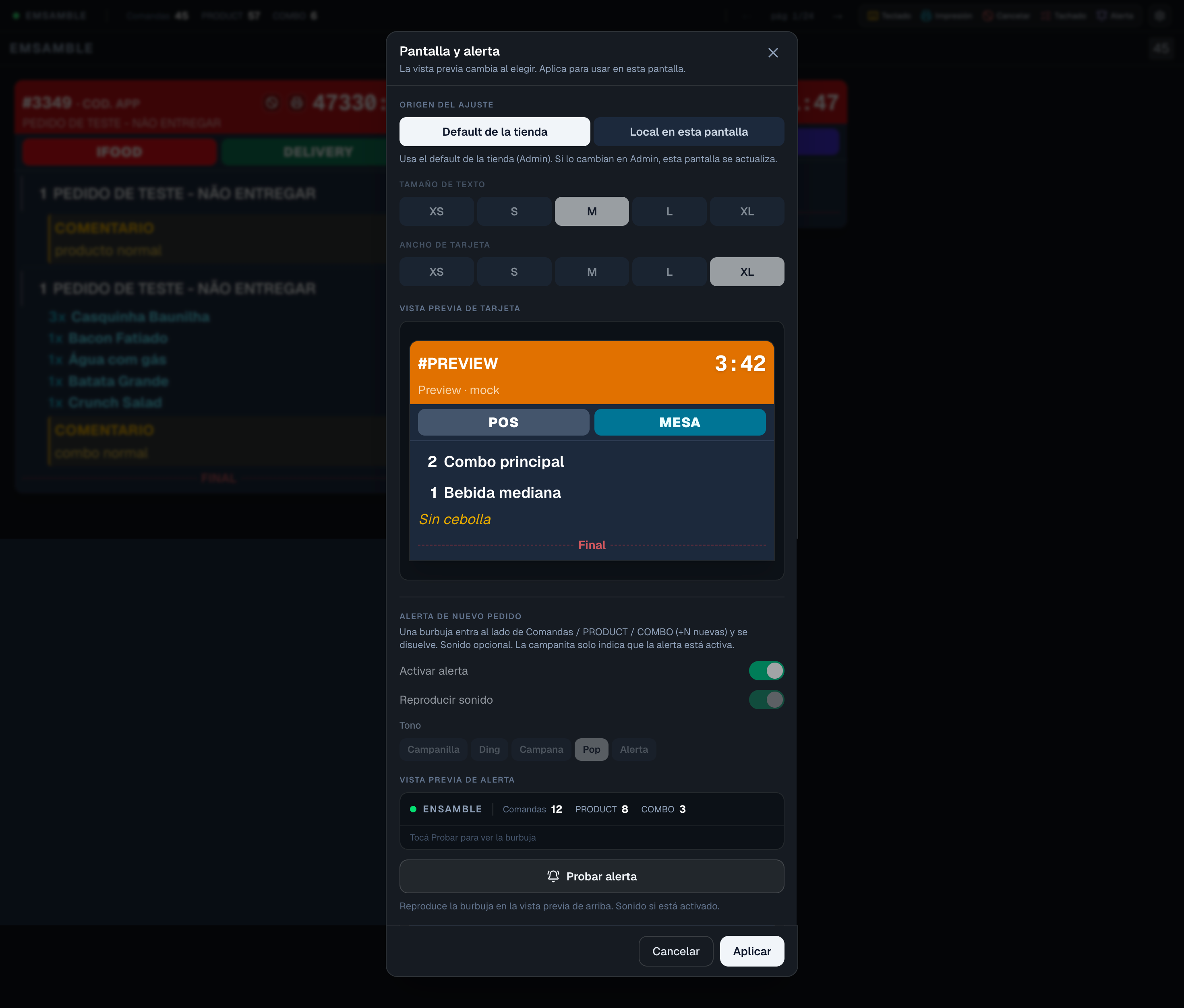Image resolution: width=1184 pixels, height=1008 pixels.
Task: Click the bell icon on Probar alerta
Action: [x=553, y=876]
